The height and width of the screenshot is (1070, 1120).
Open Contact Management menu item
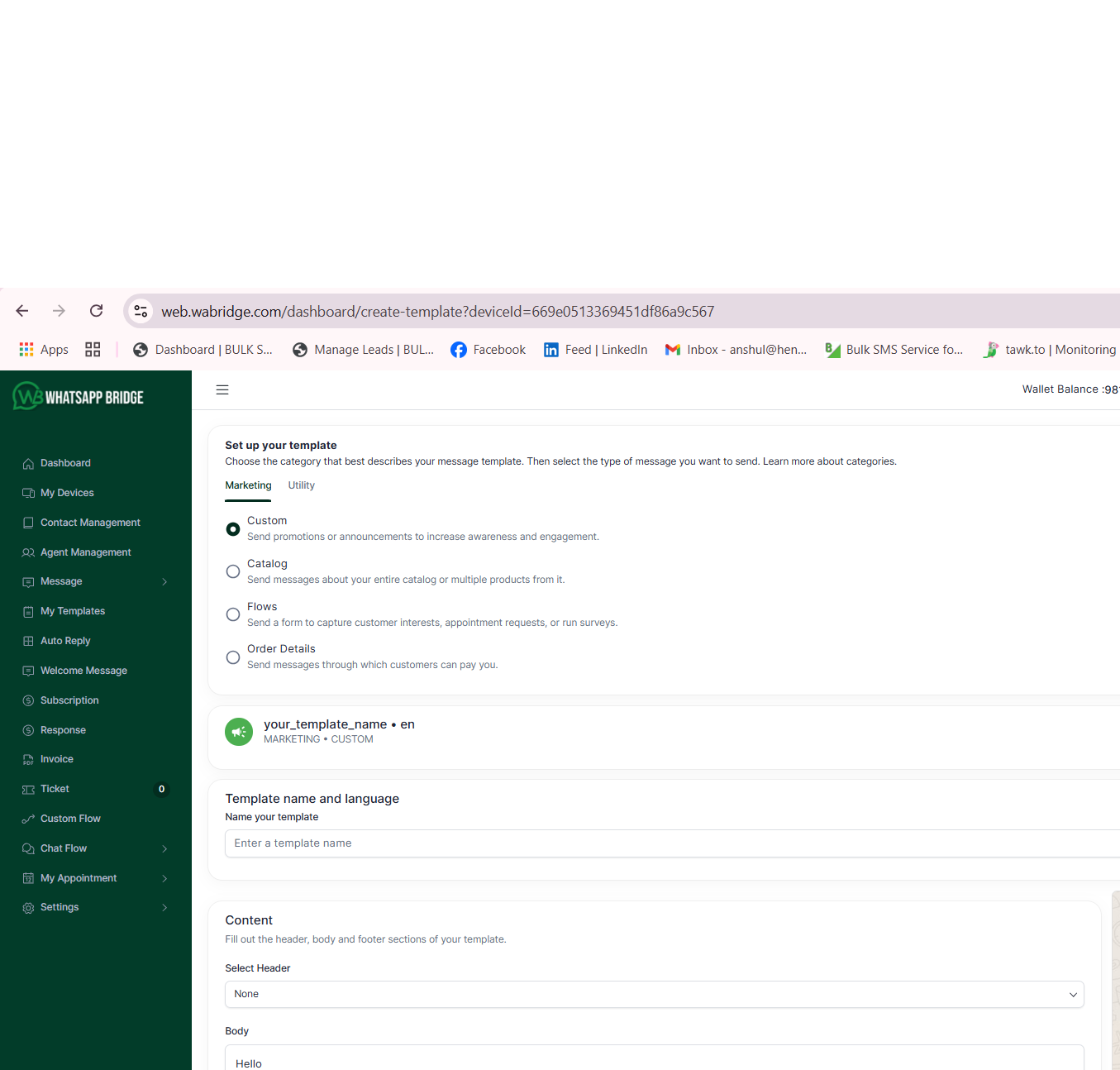90,523
